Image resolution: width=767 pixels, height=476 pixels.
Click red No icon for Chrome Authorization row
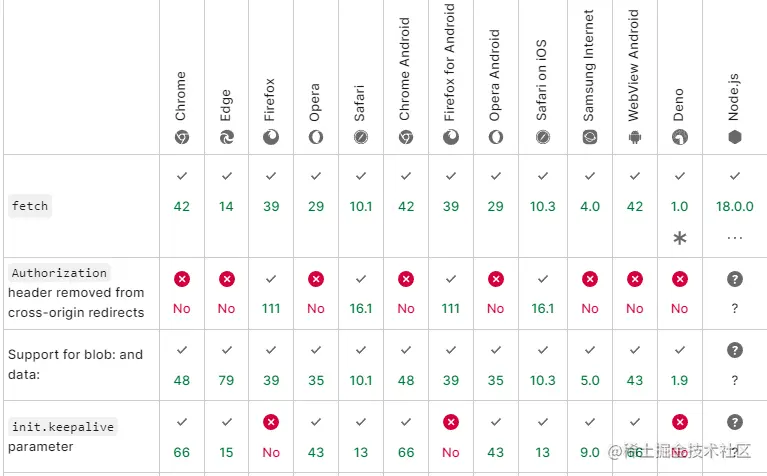point(181,279)
